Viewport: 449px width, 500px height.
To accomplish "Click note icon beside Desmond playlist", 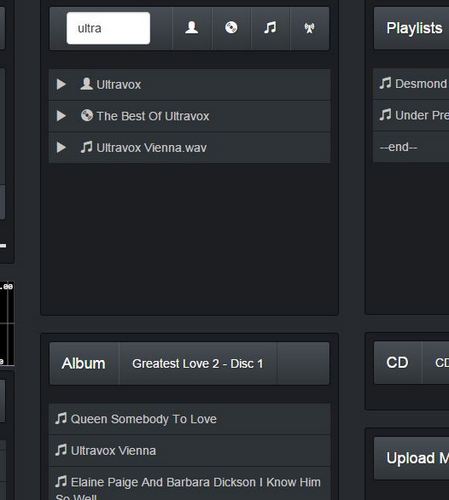I will pyautogui.click(x=385, y=83).
